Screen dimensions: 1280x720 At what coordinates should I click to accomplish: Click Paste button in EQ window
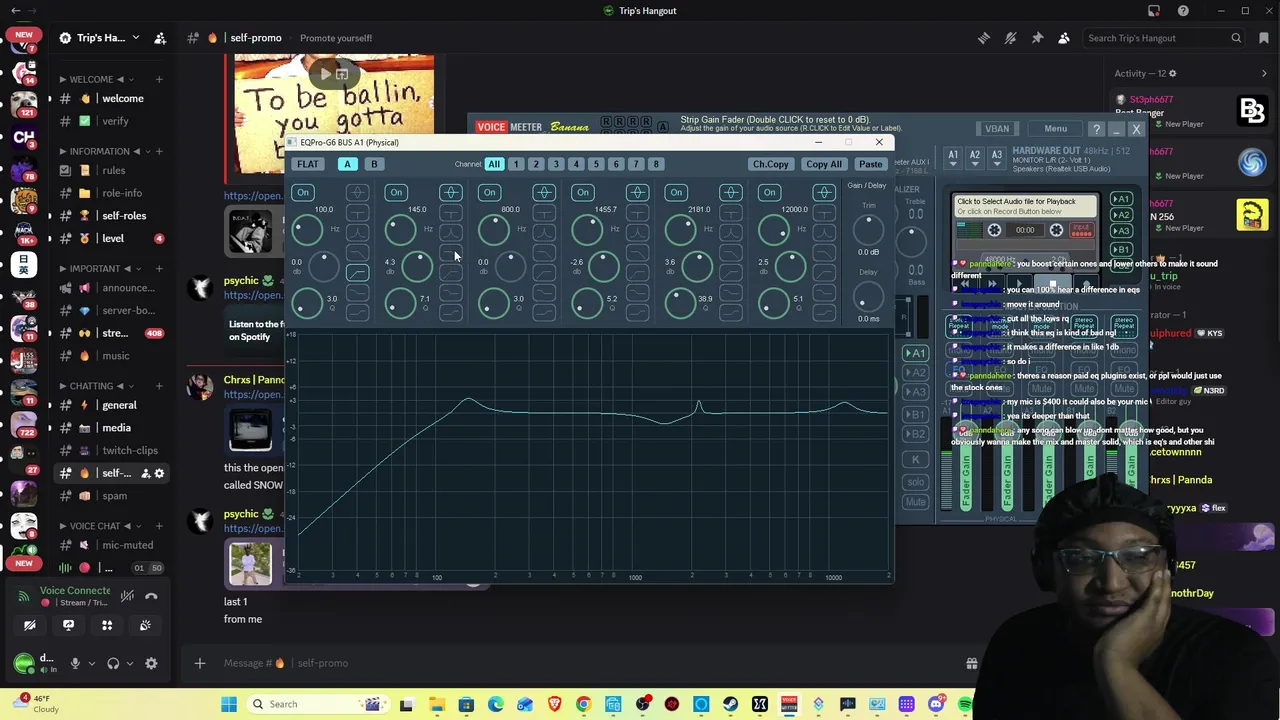[x=870, y=164]
